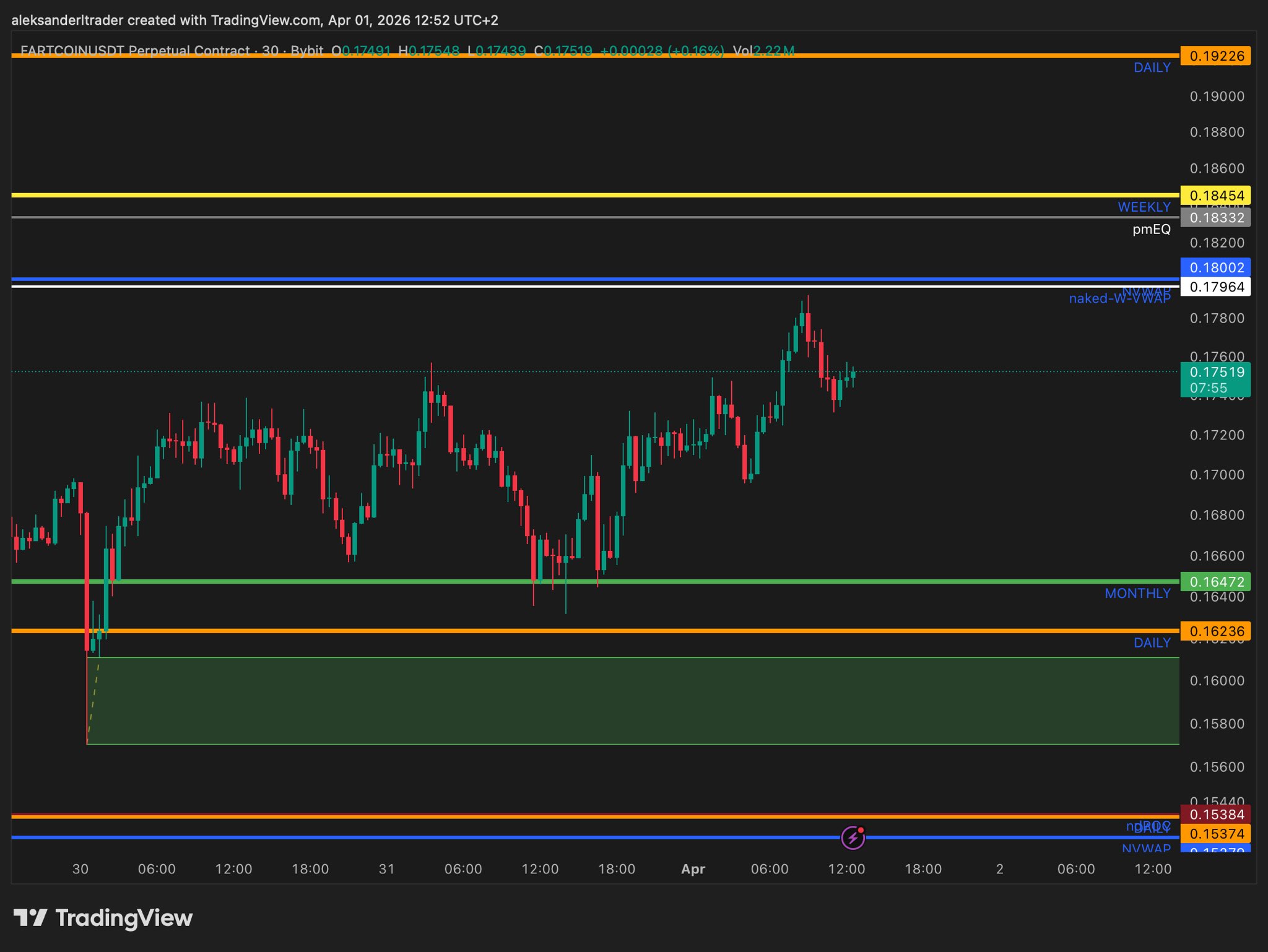Image resolution: width=1268 pixels, height=952 pixels.
Task: Click the pmEQ line label
Action: (1151, 230)
